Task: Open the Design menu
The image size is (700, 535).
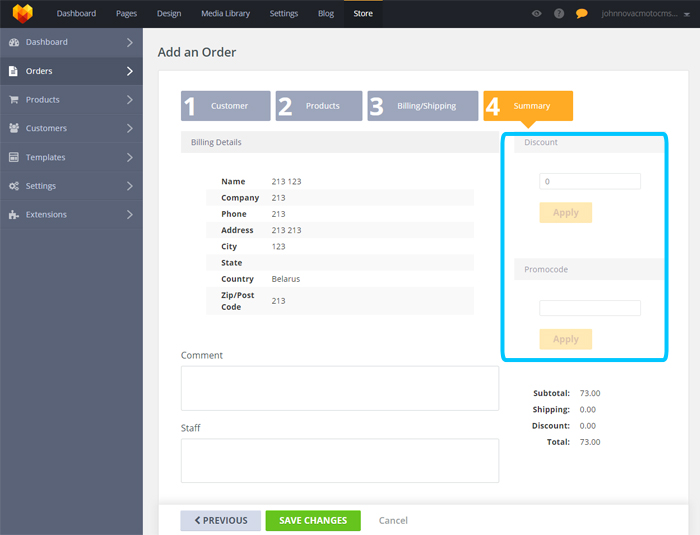Action: point(169,13)
